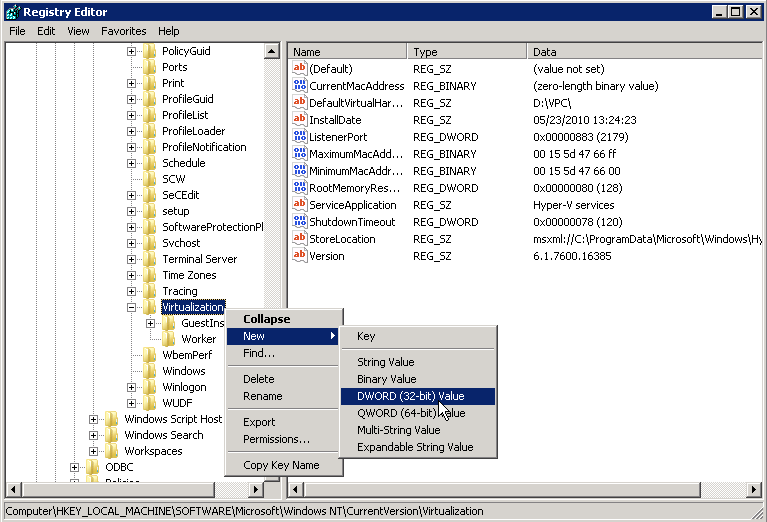Select the Worker subkey in tree

pyautogui.click(x=198, y=339)
